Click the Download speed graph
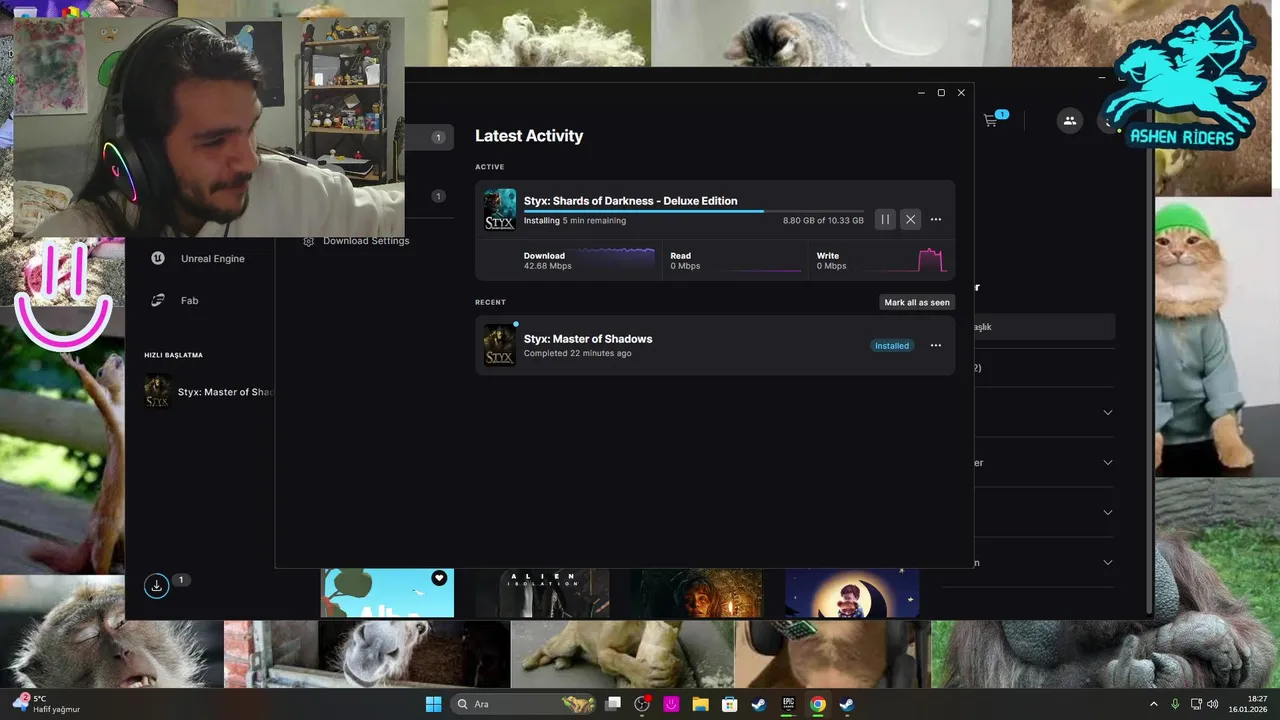Screen dimensions: 1280x720 point(616,260)
